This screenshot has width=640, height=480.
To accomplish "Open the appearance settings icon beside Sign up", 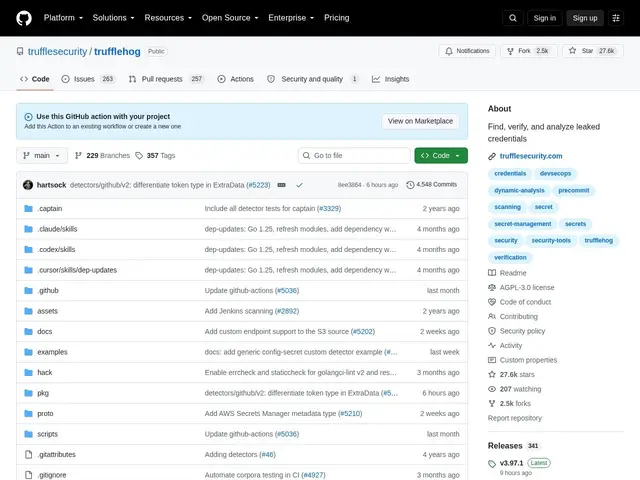I will click(616, 18).
